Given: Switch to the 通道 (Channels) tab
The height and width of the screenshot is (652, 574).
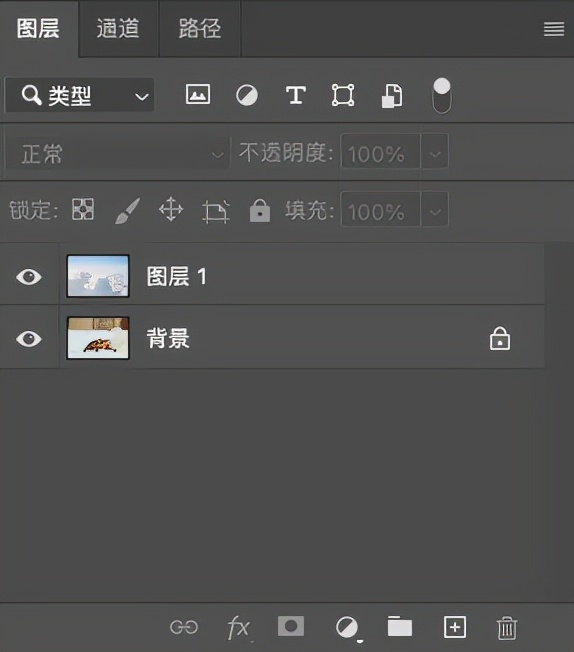Looking at the screenshot, I should [x=118, y=29].
